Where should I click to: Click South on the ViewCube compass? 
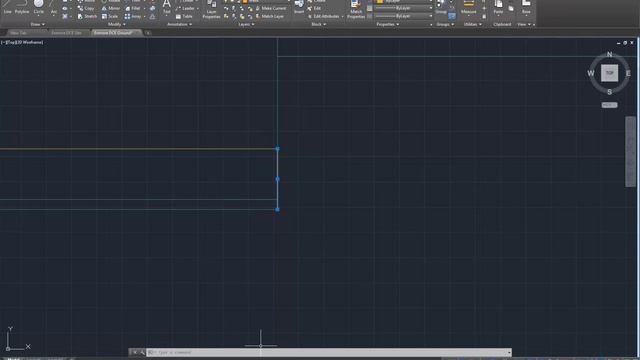(609, 92)
